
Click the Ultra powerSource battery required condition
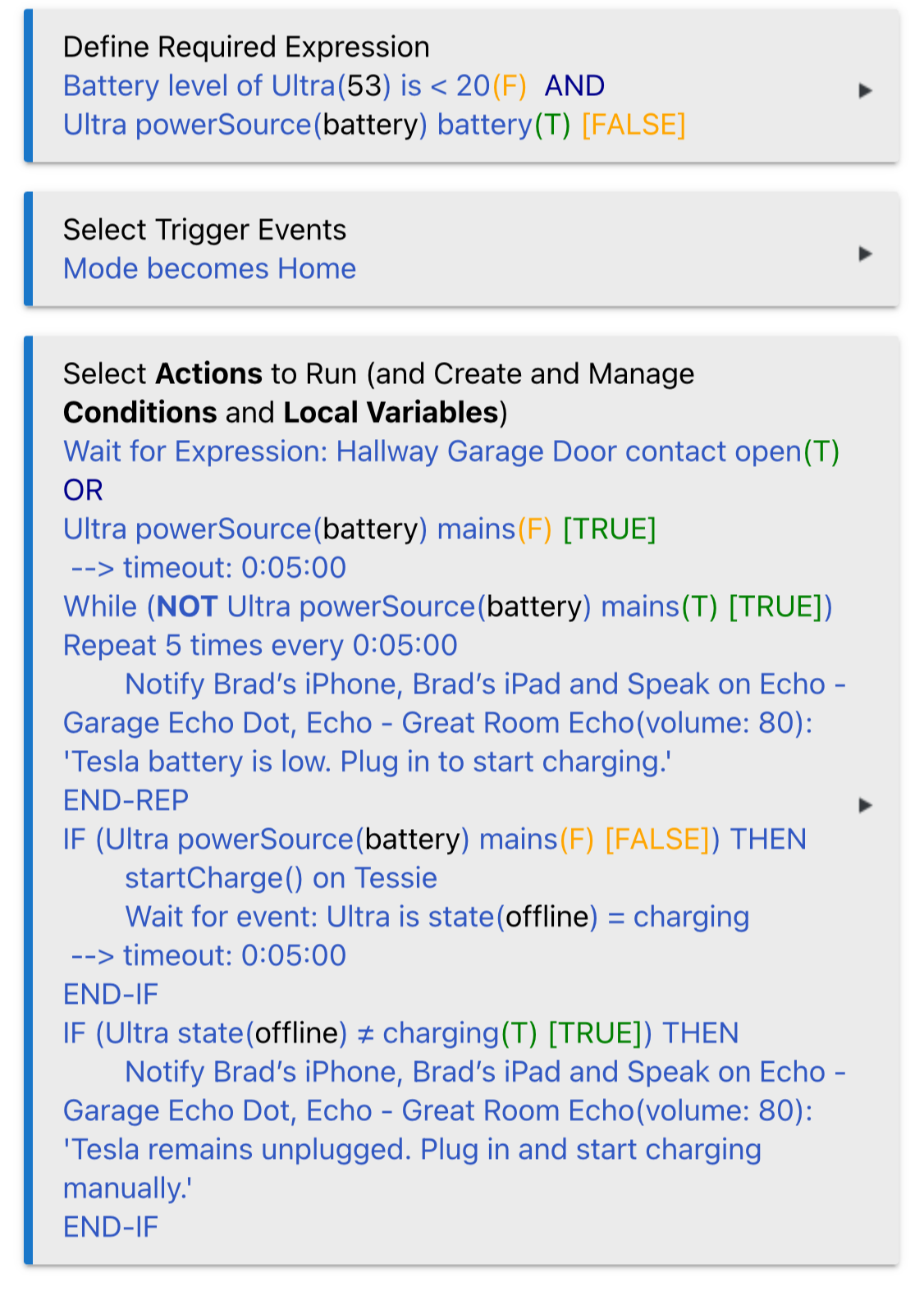(x=374, y=125)
